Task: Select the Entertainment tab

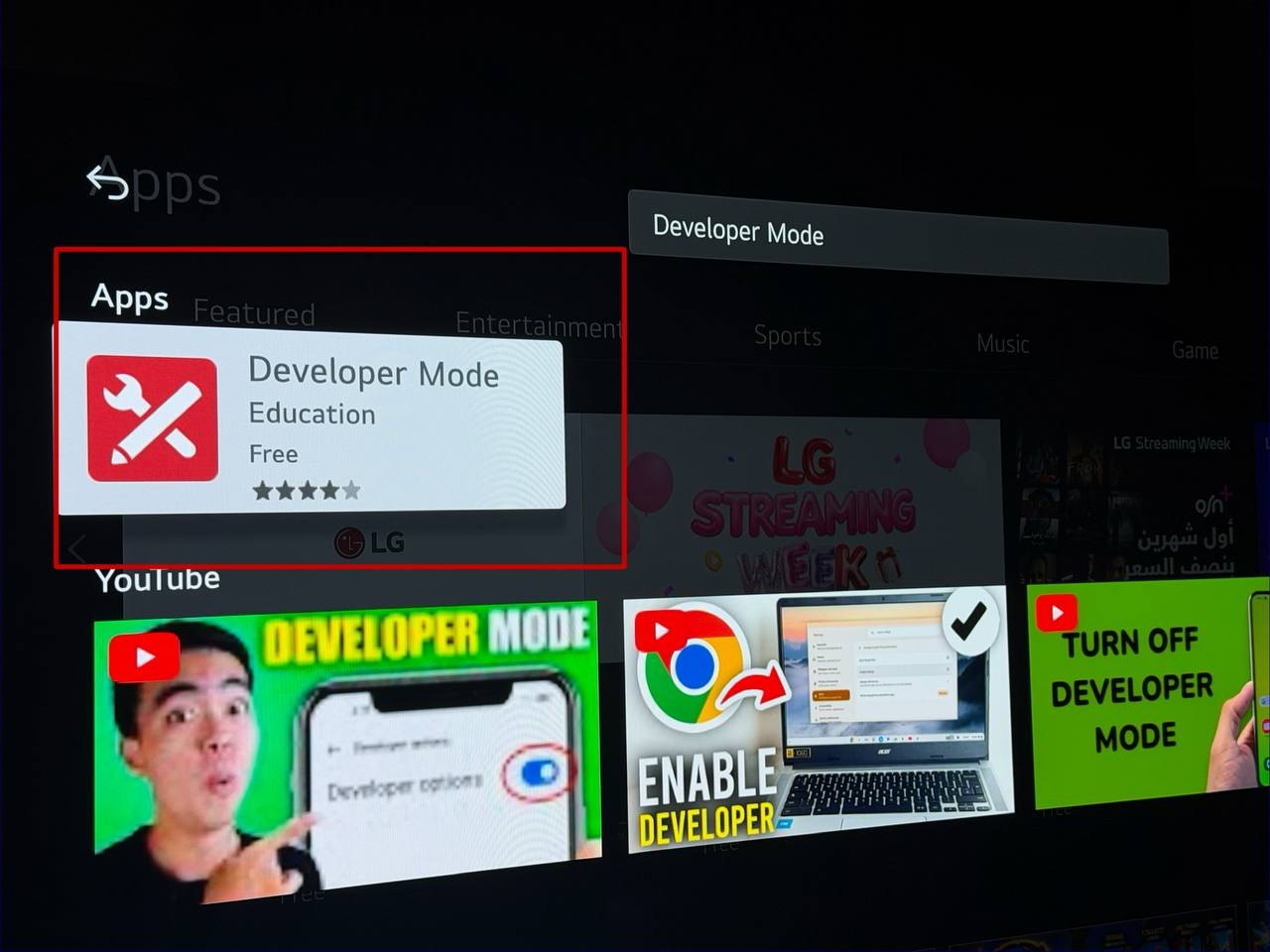Action: (539, 324)
